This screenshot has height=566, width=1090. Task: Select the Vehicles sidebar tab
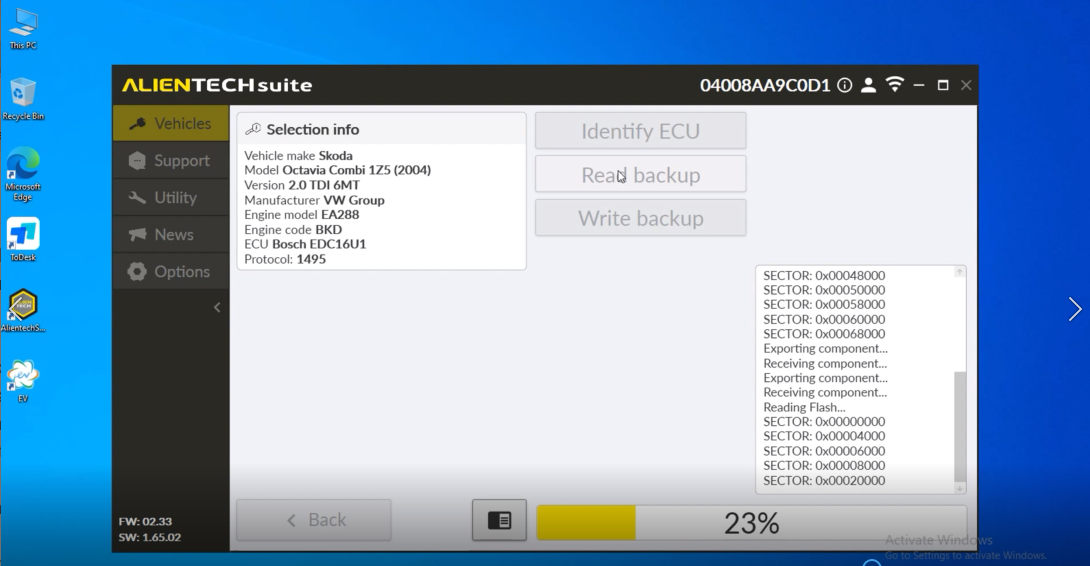click(x=171, y=124)
